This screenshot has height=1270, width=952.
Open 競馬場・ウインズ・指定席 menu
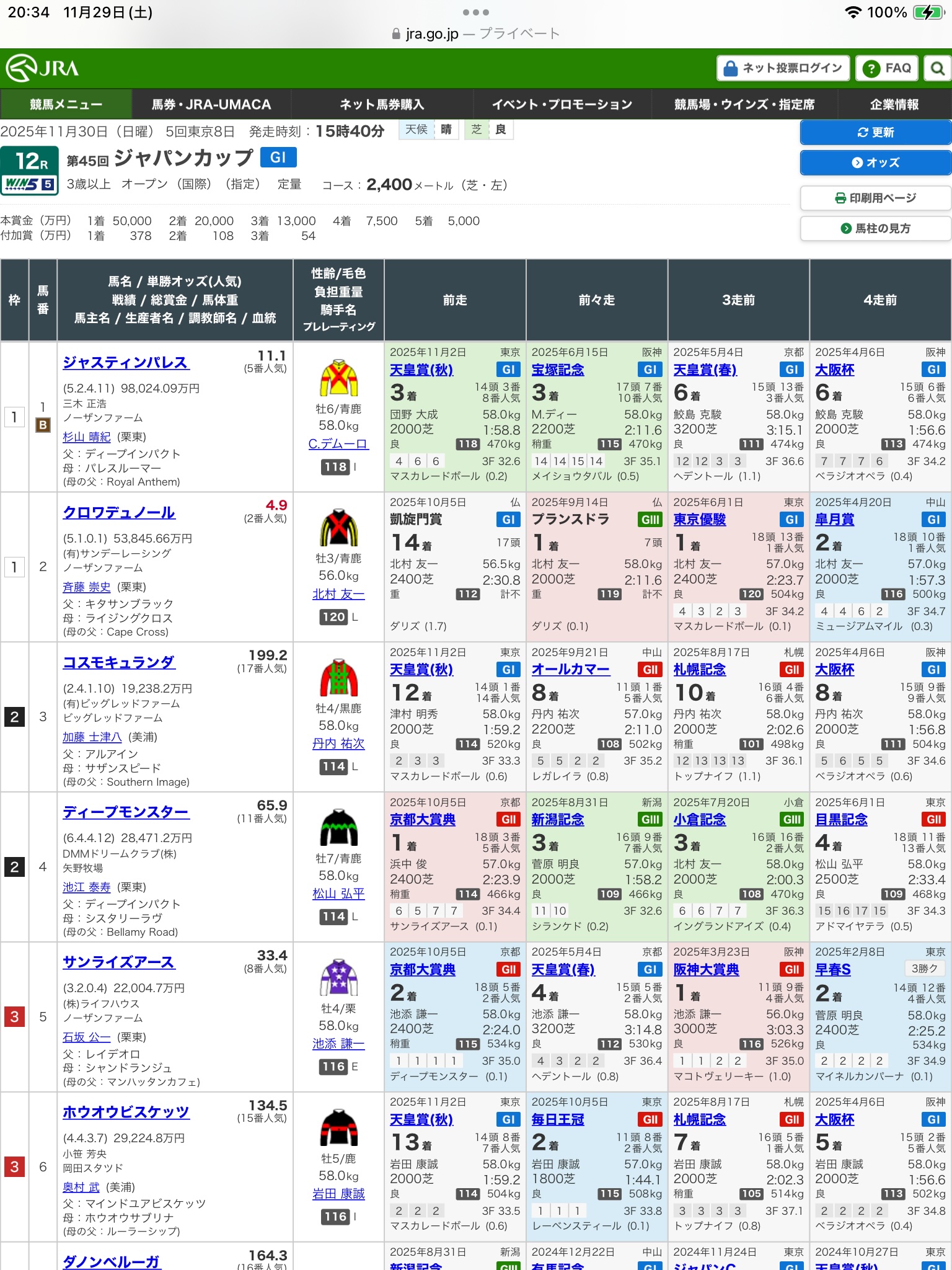point(744,104)
